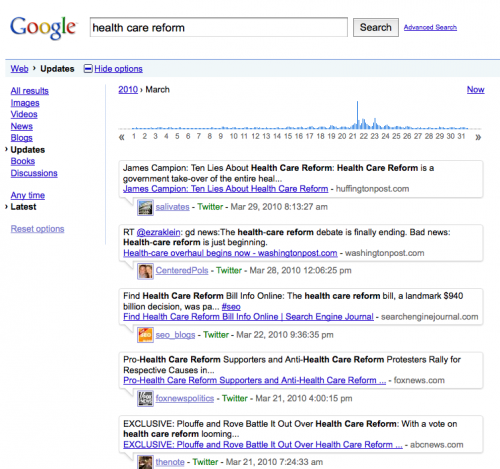Switch to Web results breadcrumb
The image size is (500, 469).
pos(19,69)
